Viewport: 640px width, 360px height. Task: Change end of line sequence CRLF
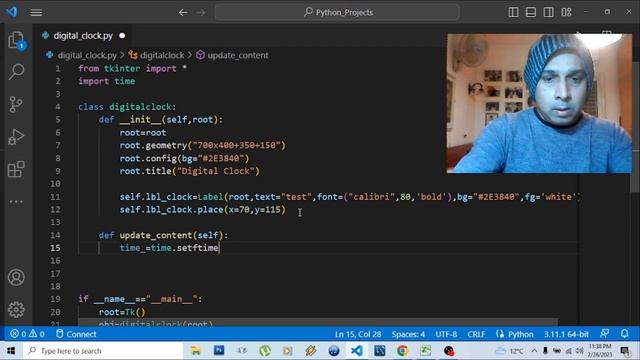(476, 334)
